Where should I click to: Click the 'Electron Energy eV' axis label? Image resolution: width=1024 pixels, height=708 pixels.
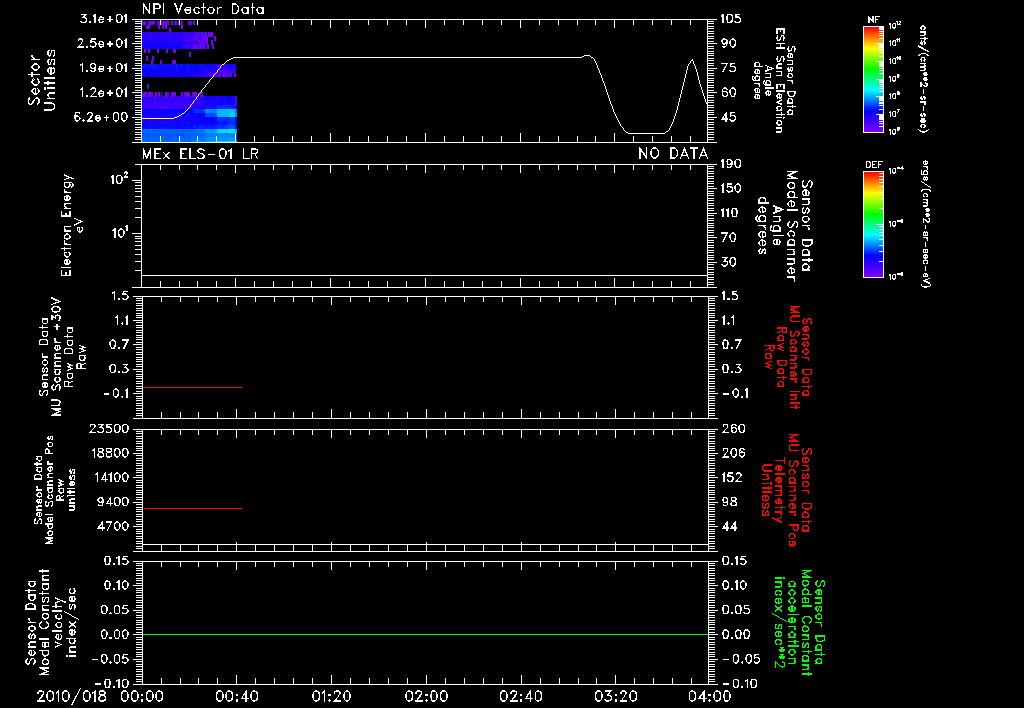72,225
